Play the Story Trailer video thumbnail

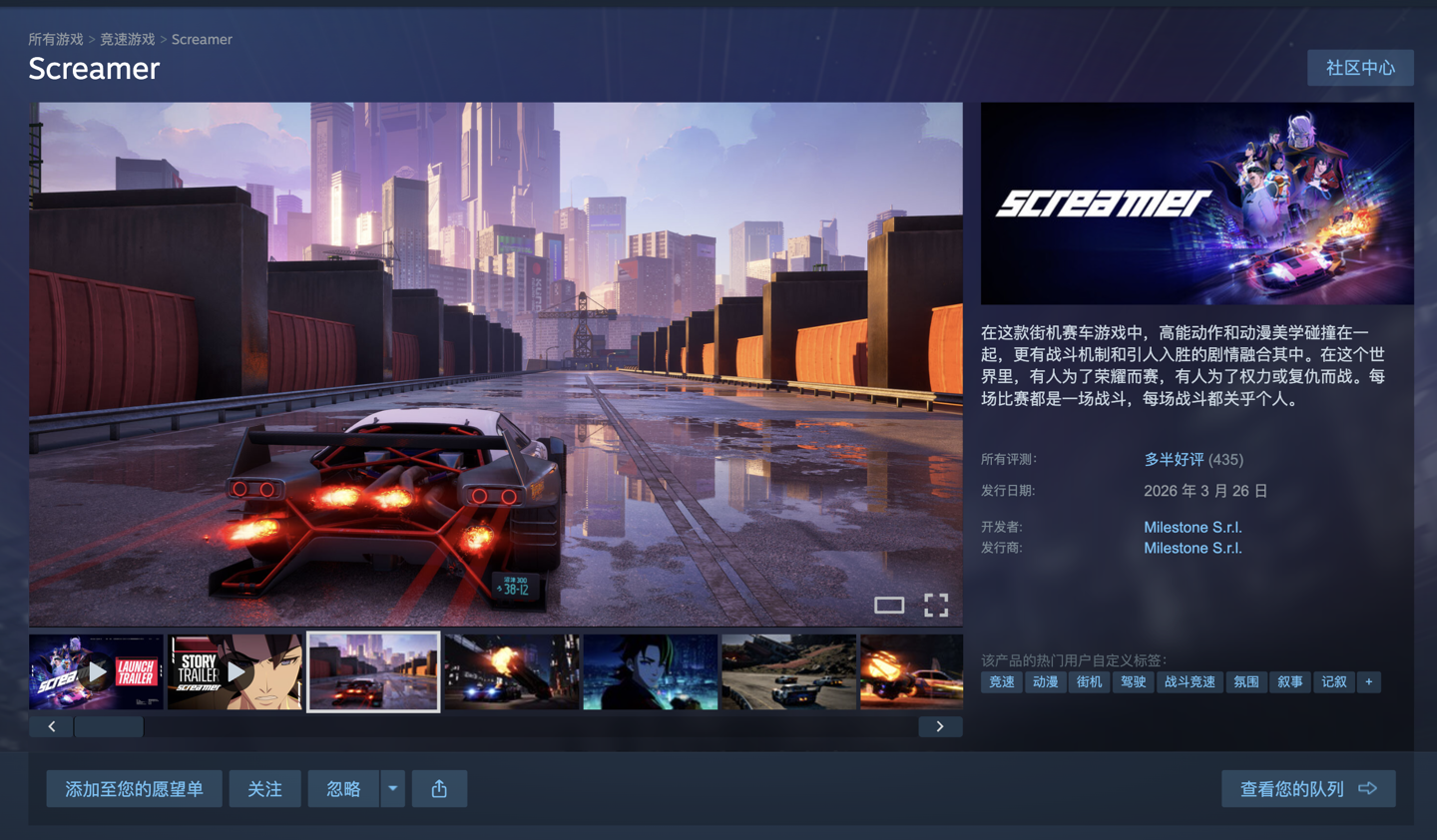pos(235,672)
